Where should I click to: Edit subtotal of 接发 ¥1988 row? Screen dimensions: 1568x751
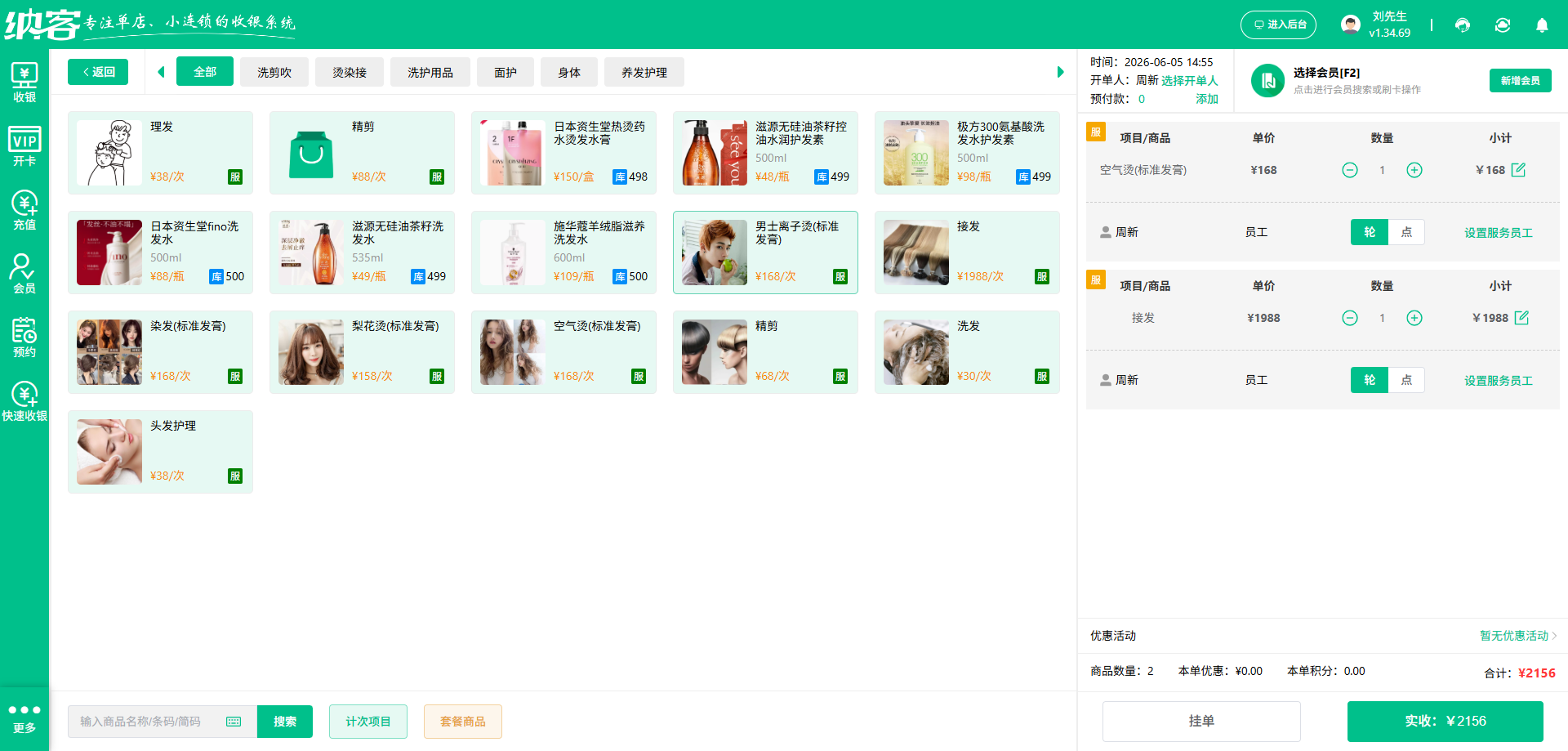point(1521,318)
